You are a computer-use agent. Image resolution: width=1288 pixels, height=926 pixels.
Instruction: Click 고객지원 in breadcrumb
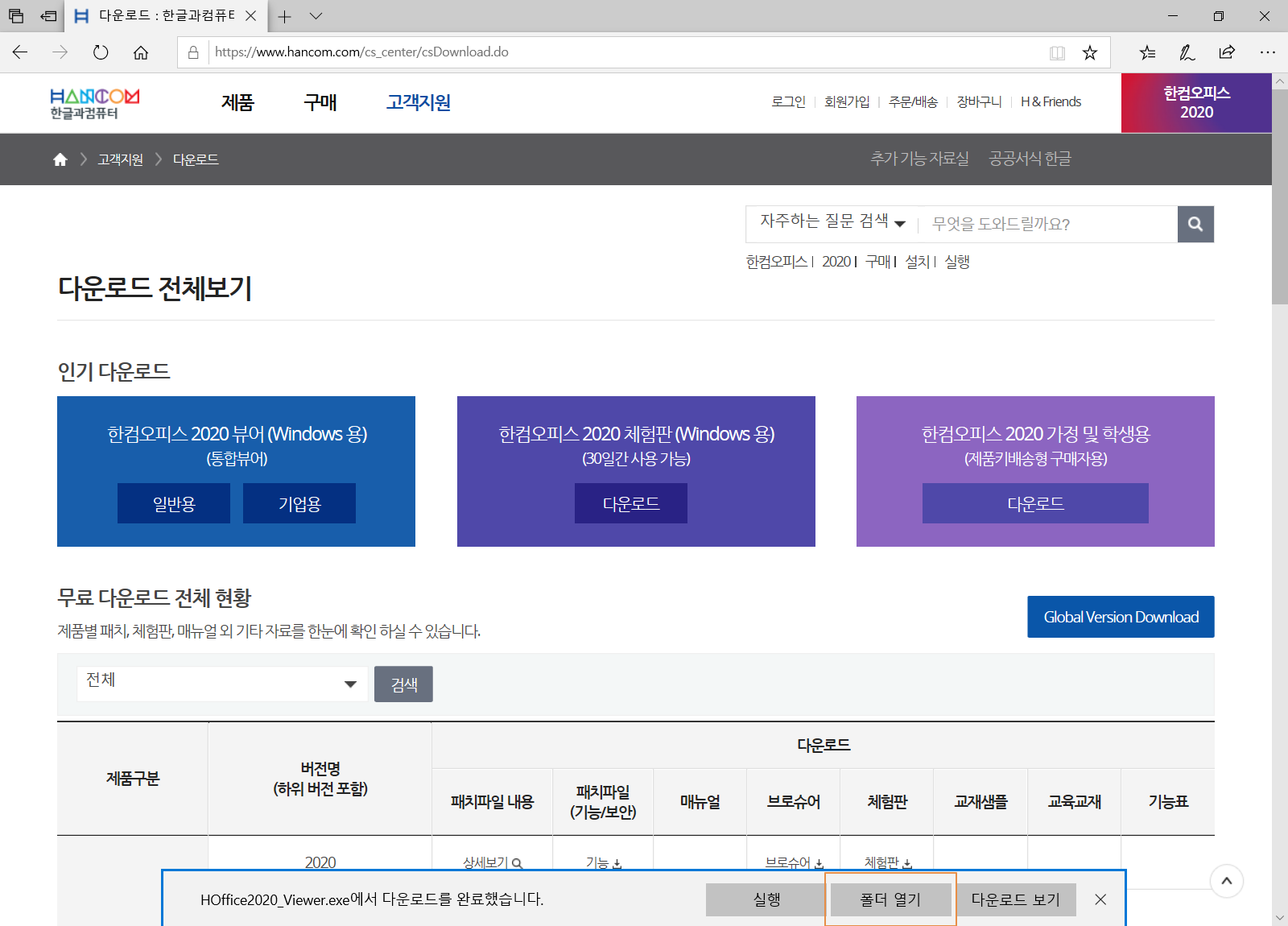[x=121, y=159]
